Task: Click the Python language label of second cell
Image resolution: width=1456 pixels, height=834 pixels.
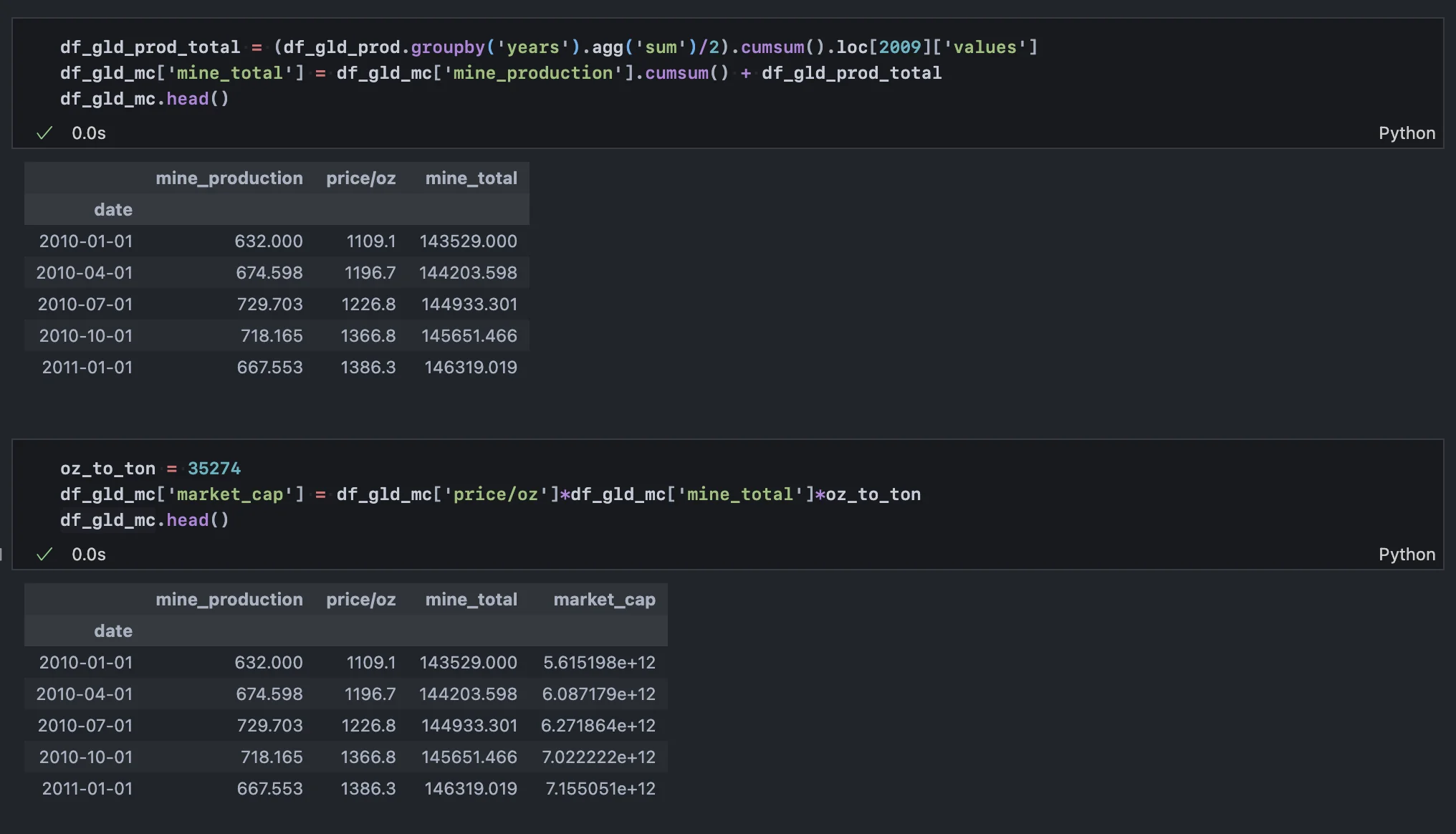Action: [x=1406, y=555]
